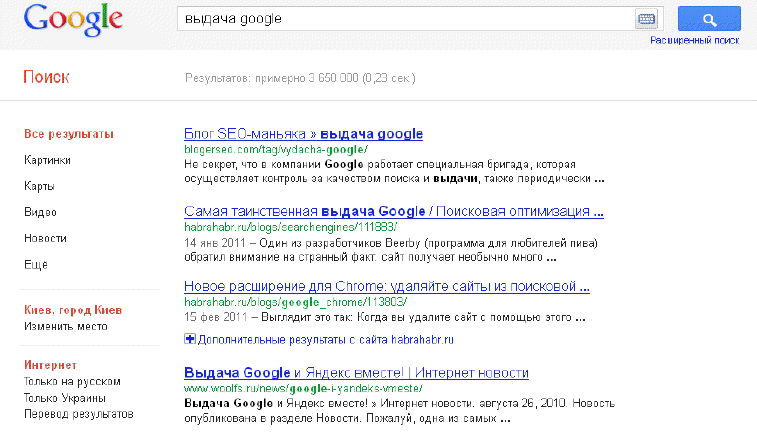The image size is (757, 433).
Task: Open "Блог SEO-маньяка » выдача google" result
Action: coord(303,134)
